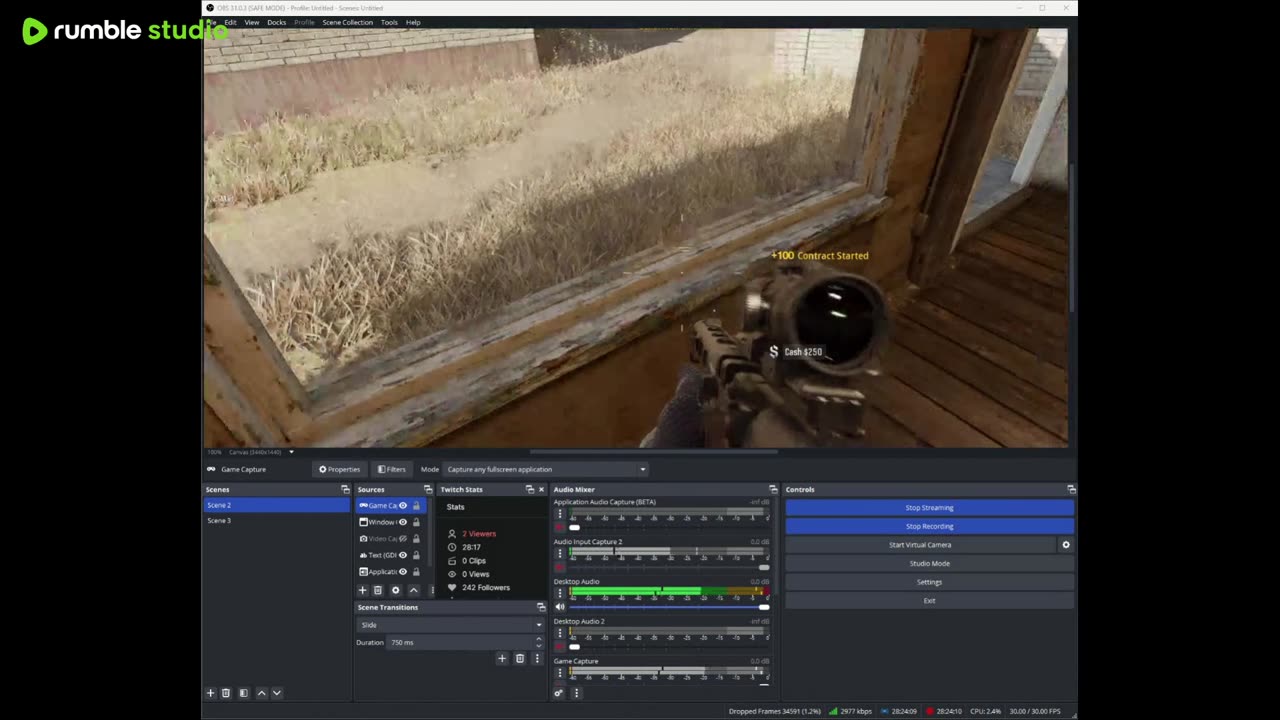The image size is (1280, 720).
Task: Open Settings from Controls dock
Action: click(x=929, y=582)
